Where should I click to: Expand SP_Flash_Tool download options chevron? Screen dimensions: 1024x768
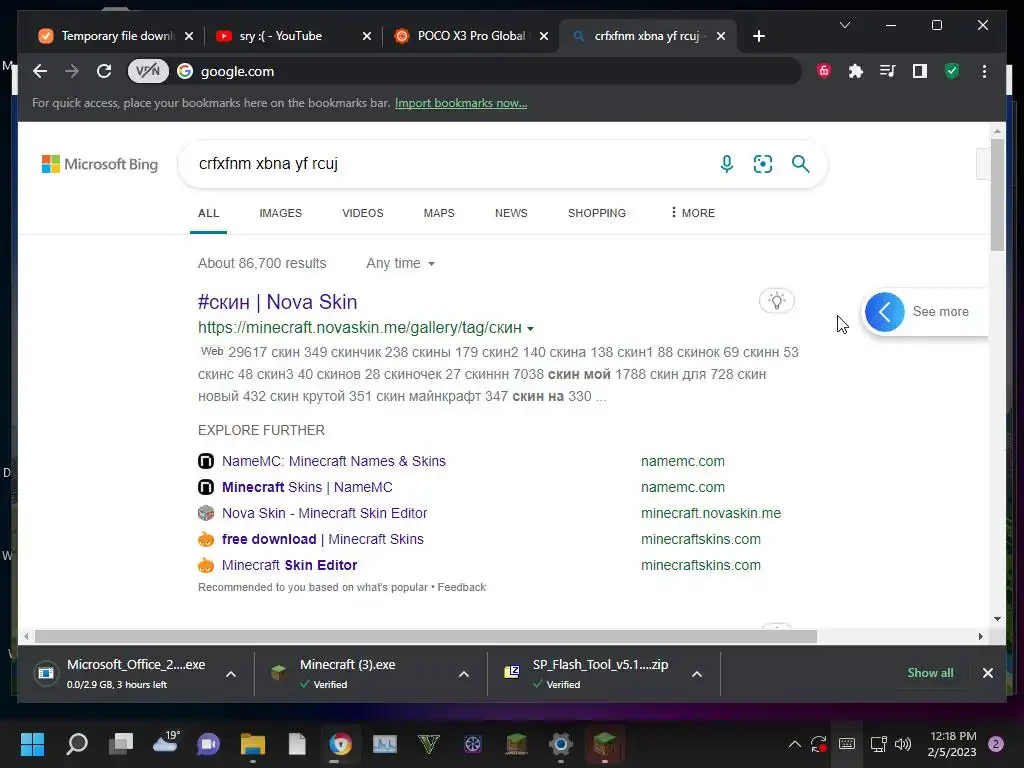tap(697, 674)
